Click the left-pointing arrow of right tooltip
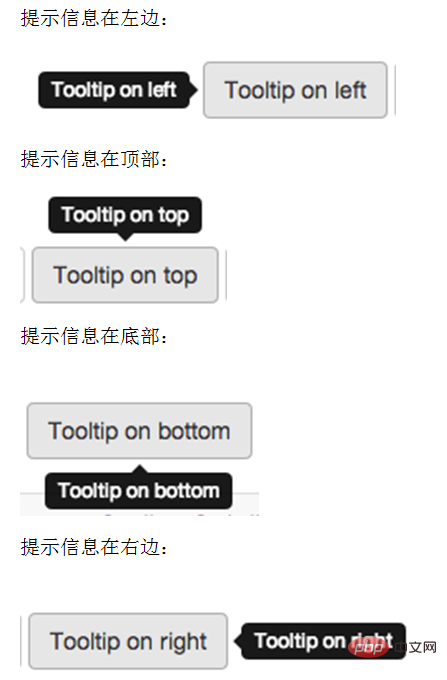 point(238,641)
